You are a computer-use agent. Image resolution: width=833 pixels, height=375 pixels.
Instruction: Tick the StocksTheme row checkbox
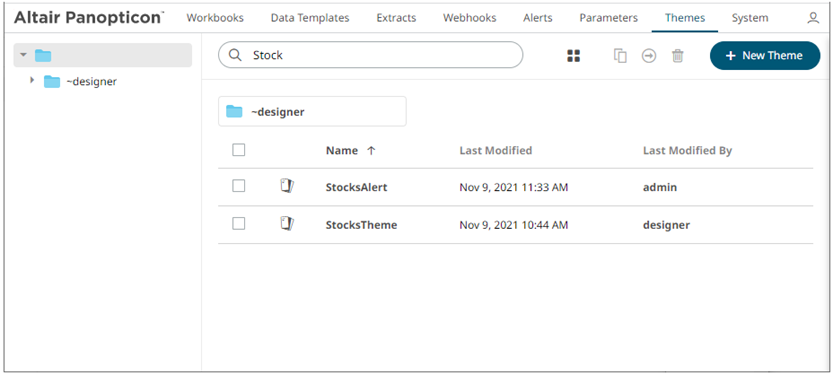[x=239, y=224]
